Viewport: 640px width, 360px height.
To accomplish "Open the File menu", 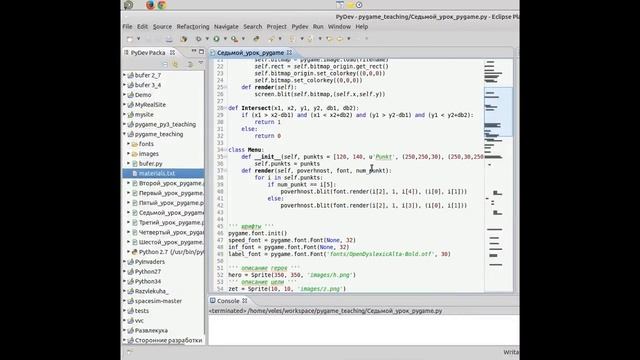I will (x=127, y=27).
